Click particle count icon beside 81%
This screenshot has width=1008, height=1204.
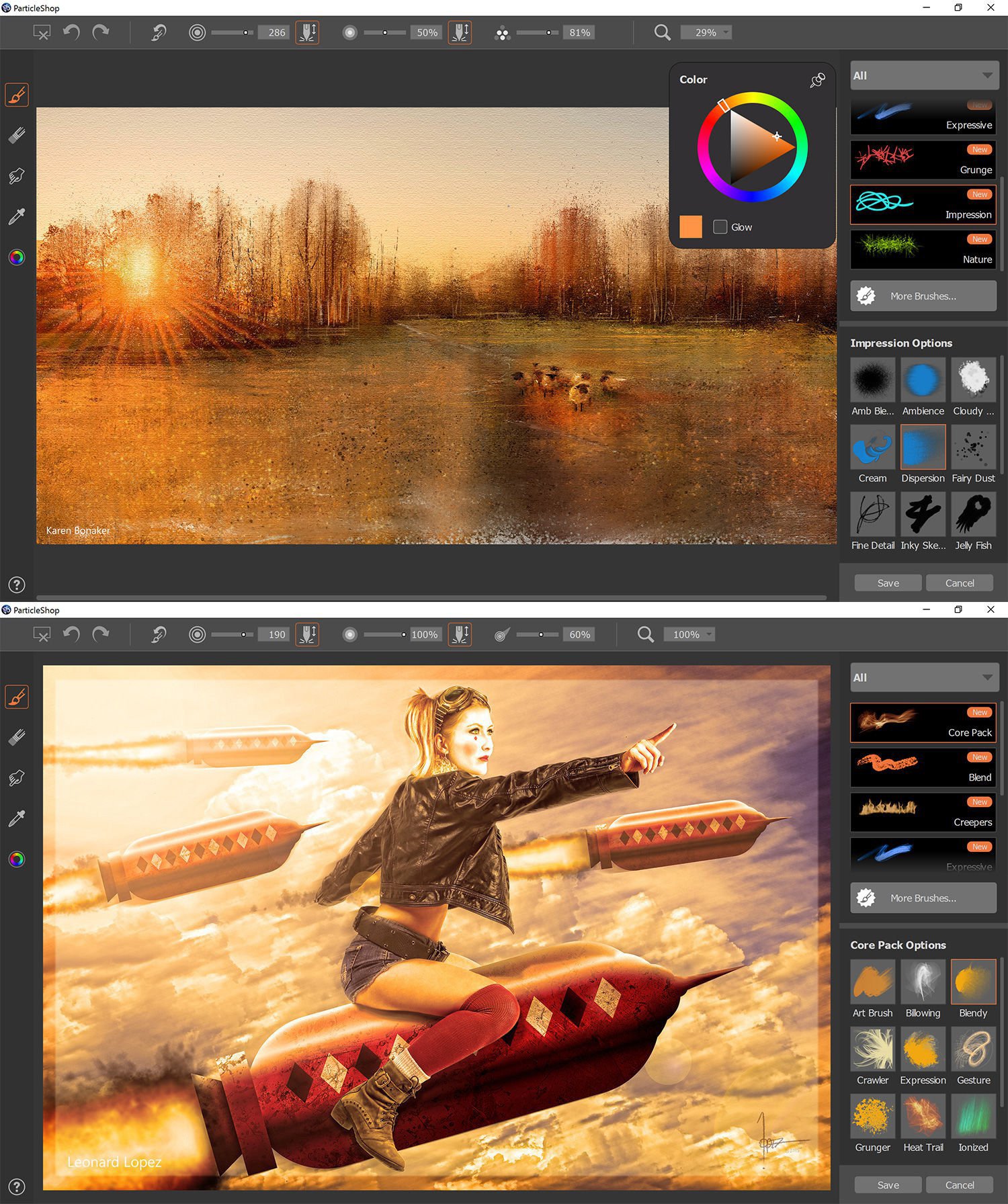(x=502, y=33)
